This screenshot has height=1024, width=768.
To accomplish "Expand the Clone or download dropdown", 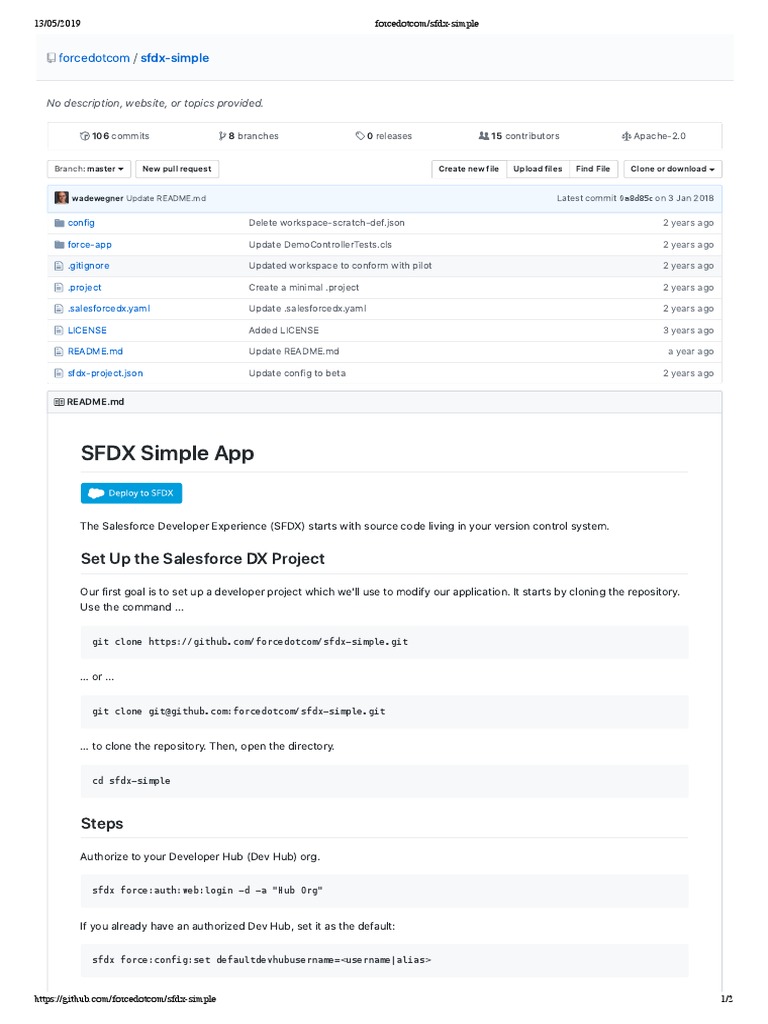I will click(672, 169).
